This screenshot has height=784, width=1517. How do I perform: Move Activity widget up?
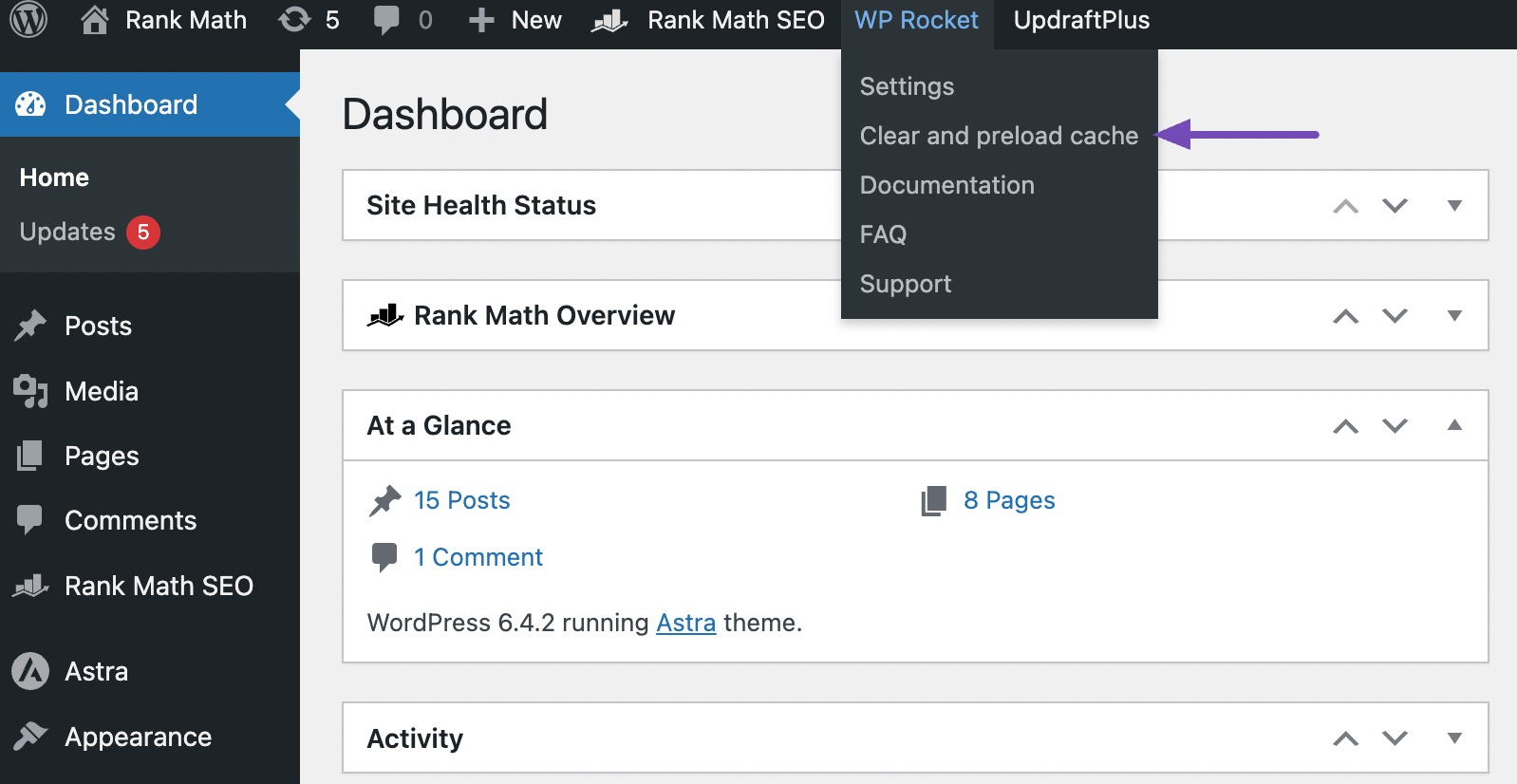(x=1345, y=738)
